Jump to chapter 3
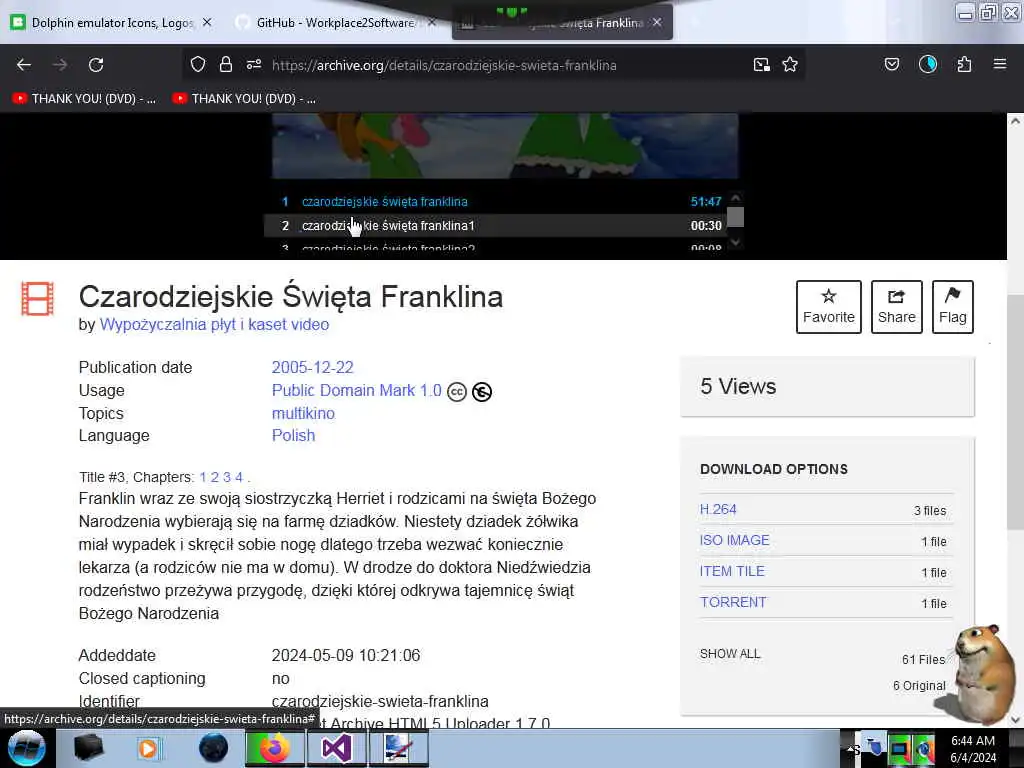The image size is (1024, 768). point(227,477)
